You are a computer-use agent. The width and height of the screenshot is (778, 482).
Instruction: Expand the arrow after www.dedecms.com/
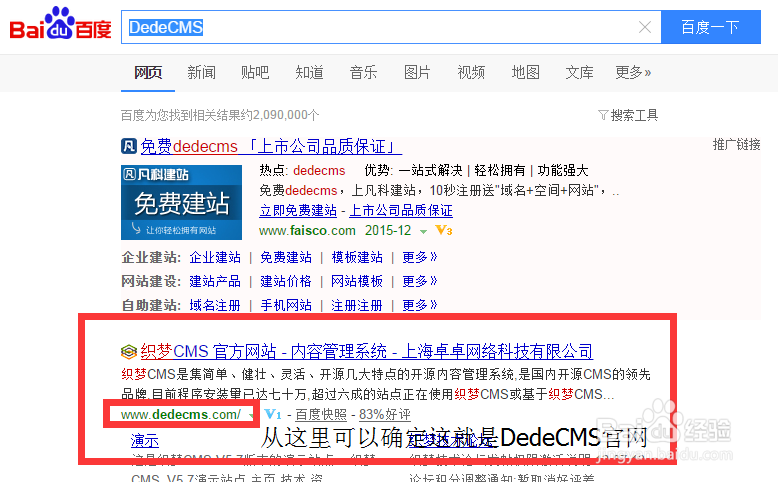252,415
